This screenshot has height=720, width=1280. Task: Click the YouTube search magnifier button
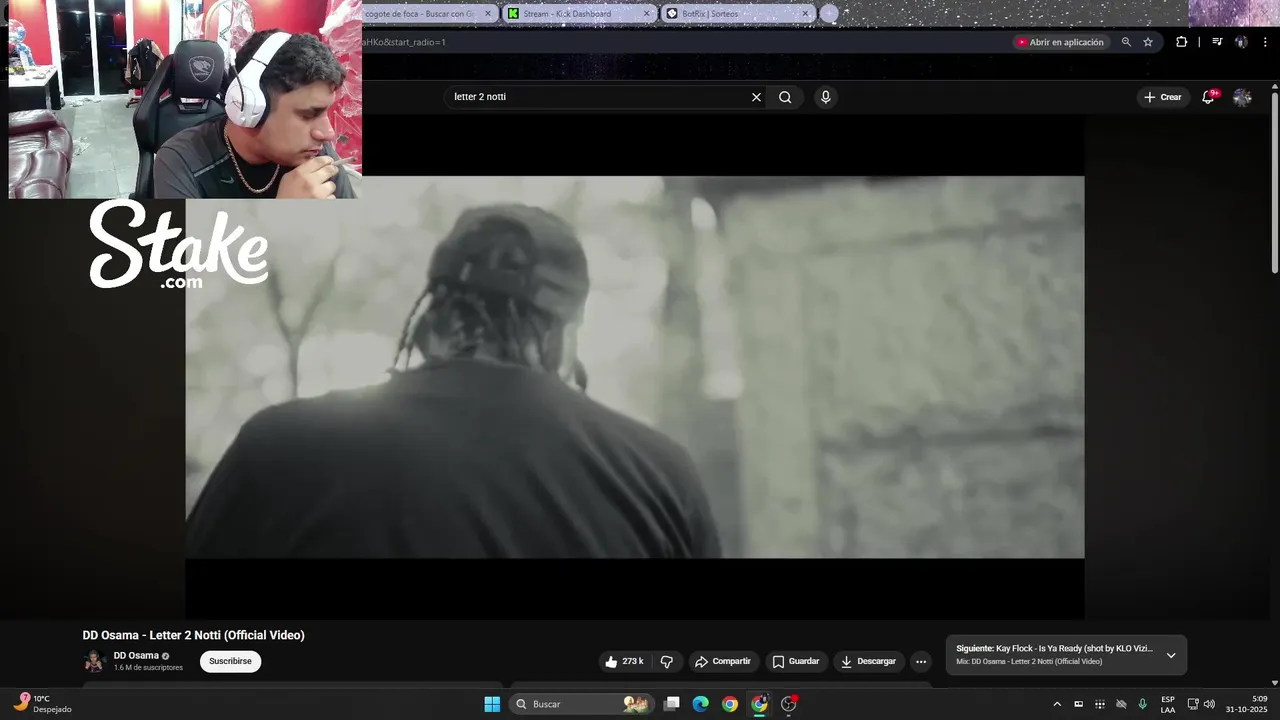785,97
